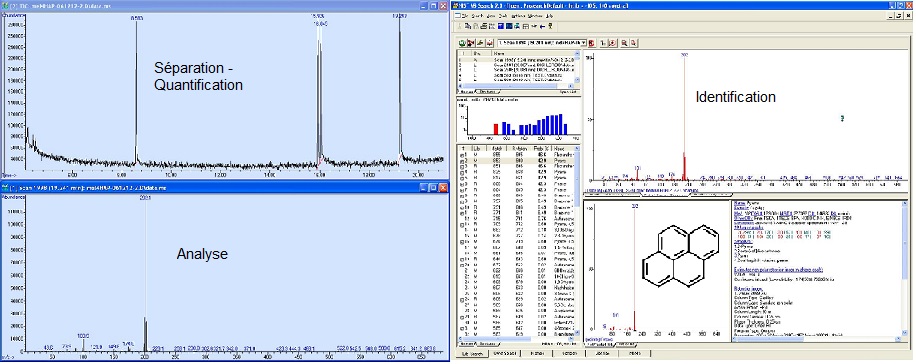Click the 10 largest peaks link

pyautogui.click(x=748, y=227)
